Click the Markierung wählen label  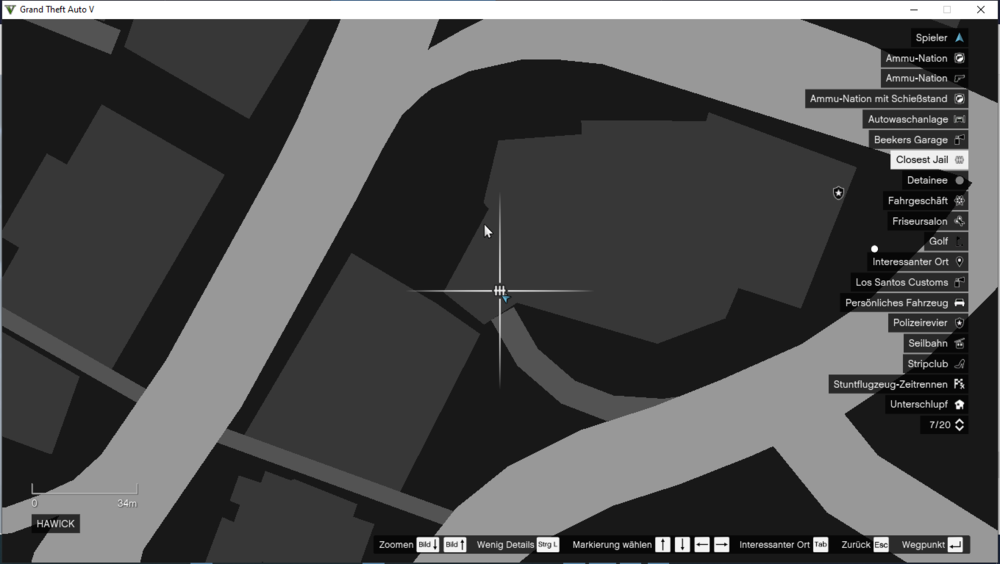tap(612, 545)
